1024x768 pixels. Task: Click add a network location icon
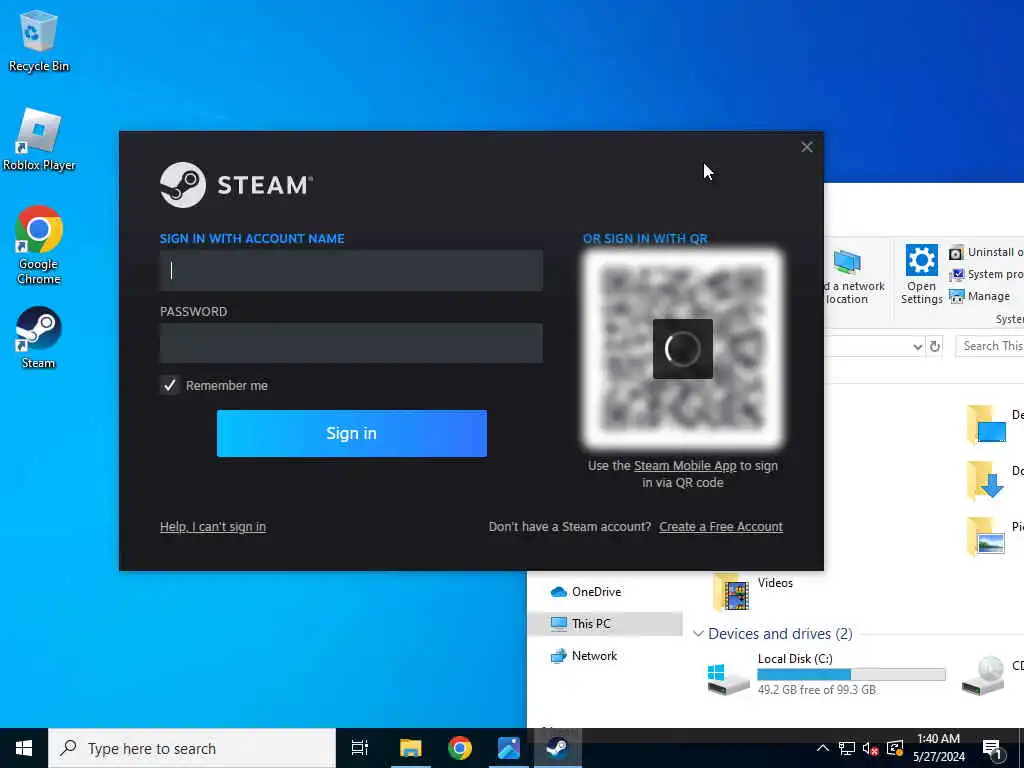[x=847, y=262]
